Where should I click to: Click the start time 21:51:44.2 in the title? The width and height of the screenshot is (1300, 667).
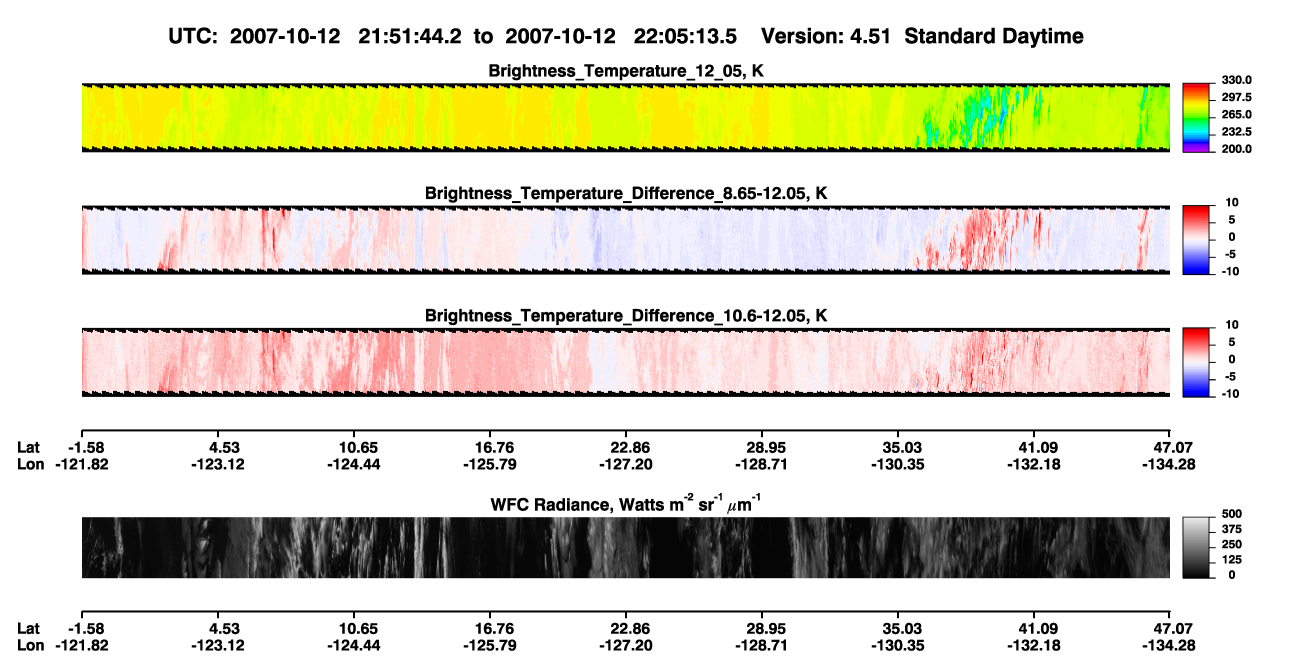409,37
